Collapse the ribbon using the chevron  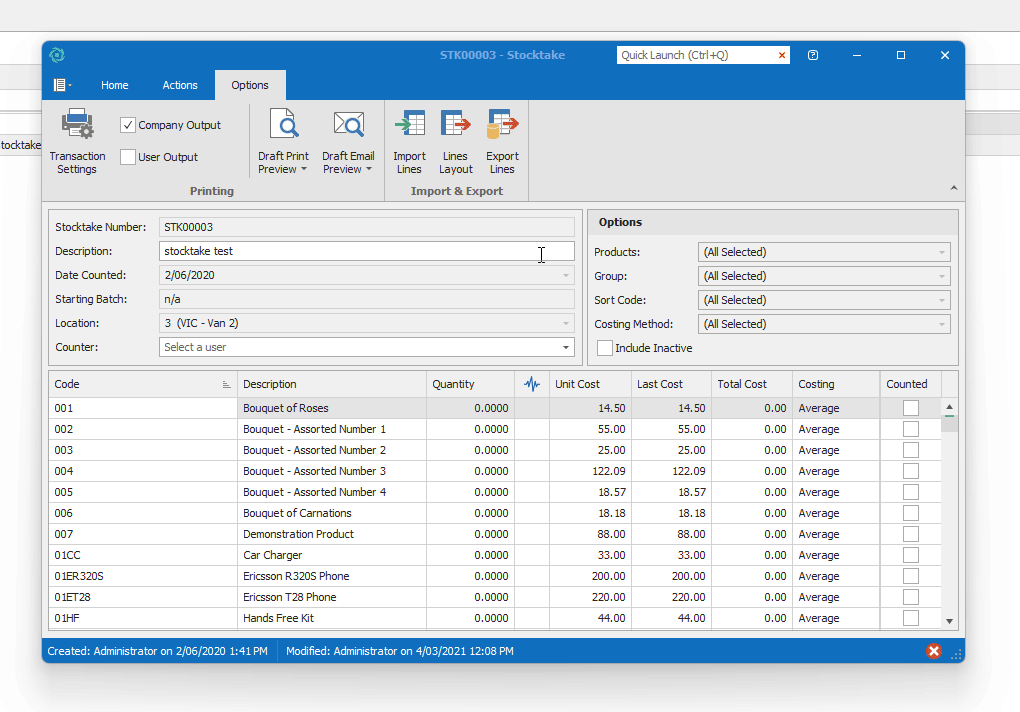pos(953,188)
